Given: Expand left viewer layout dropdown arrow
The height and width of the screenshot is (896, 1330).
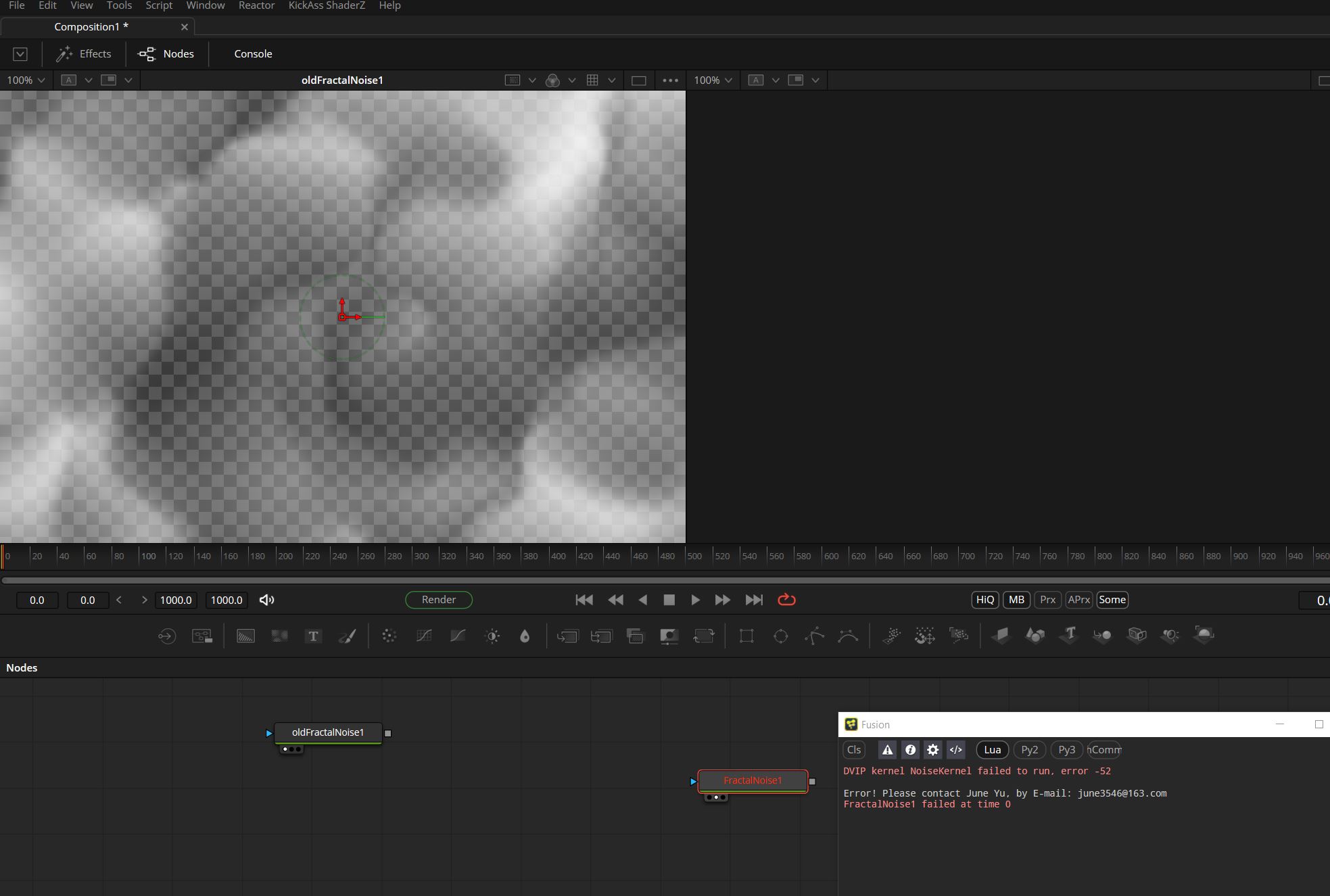Looking at the screenshot, I should 128,80.
